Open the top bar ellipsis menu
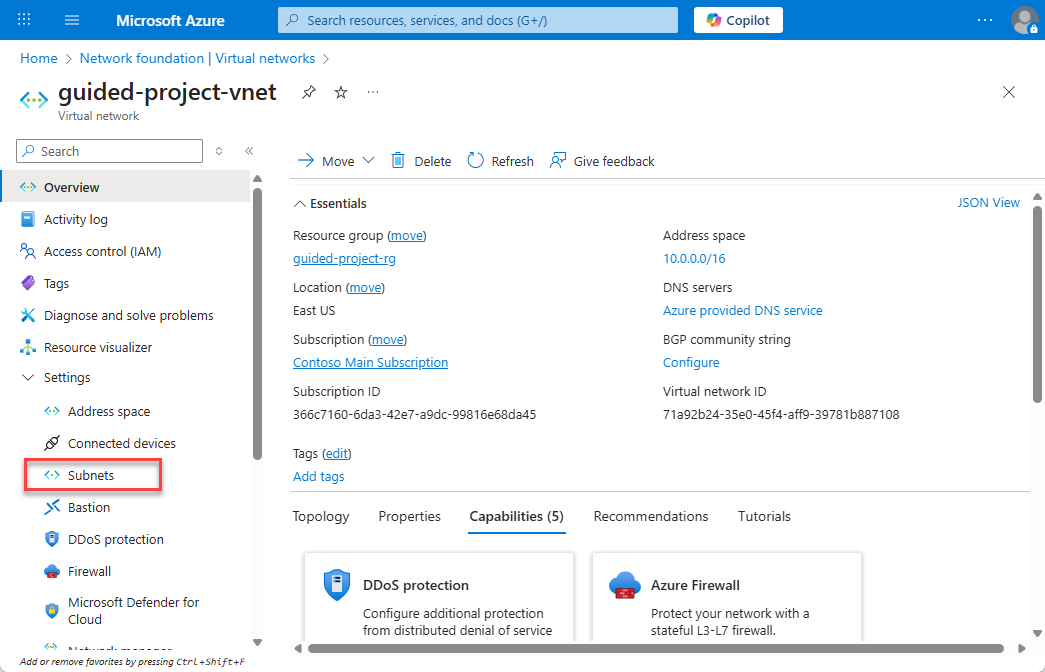Image resolution: width=1045 pixels, height=672 pixels. coord(985,20)
